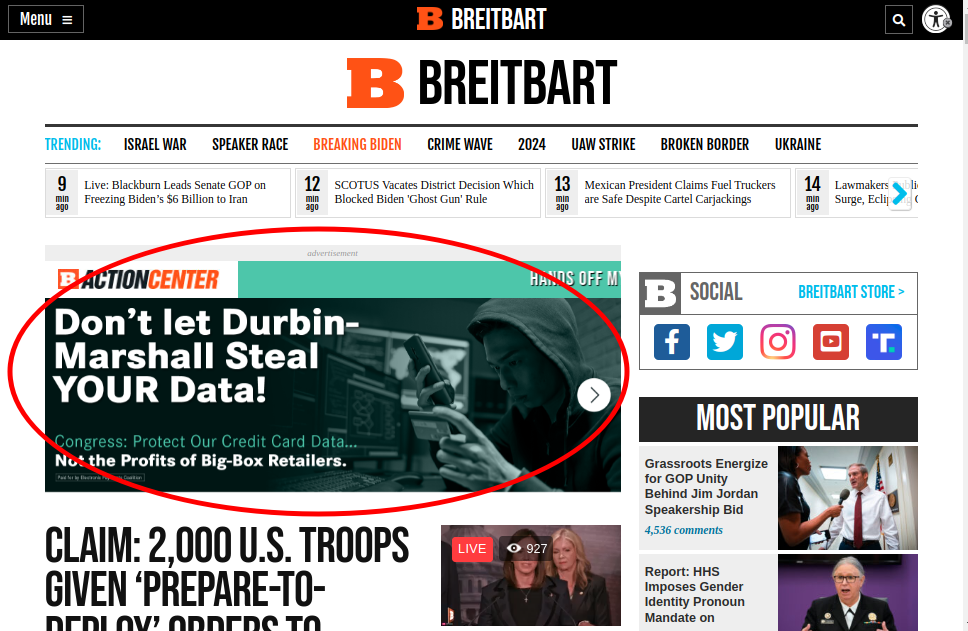This screenshot has width=968, height=631.
Task: Advance the news ticker with the blue arrow
Action: tap(898, 195)
